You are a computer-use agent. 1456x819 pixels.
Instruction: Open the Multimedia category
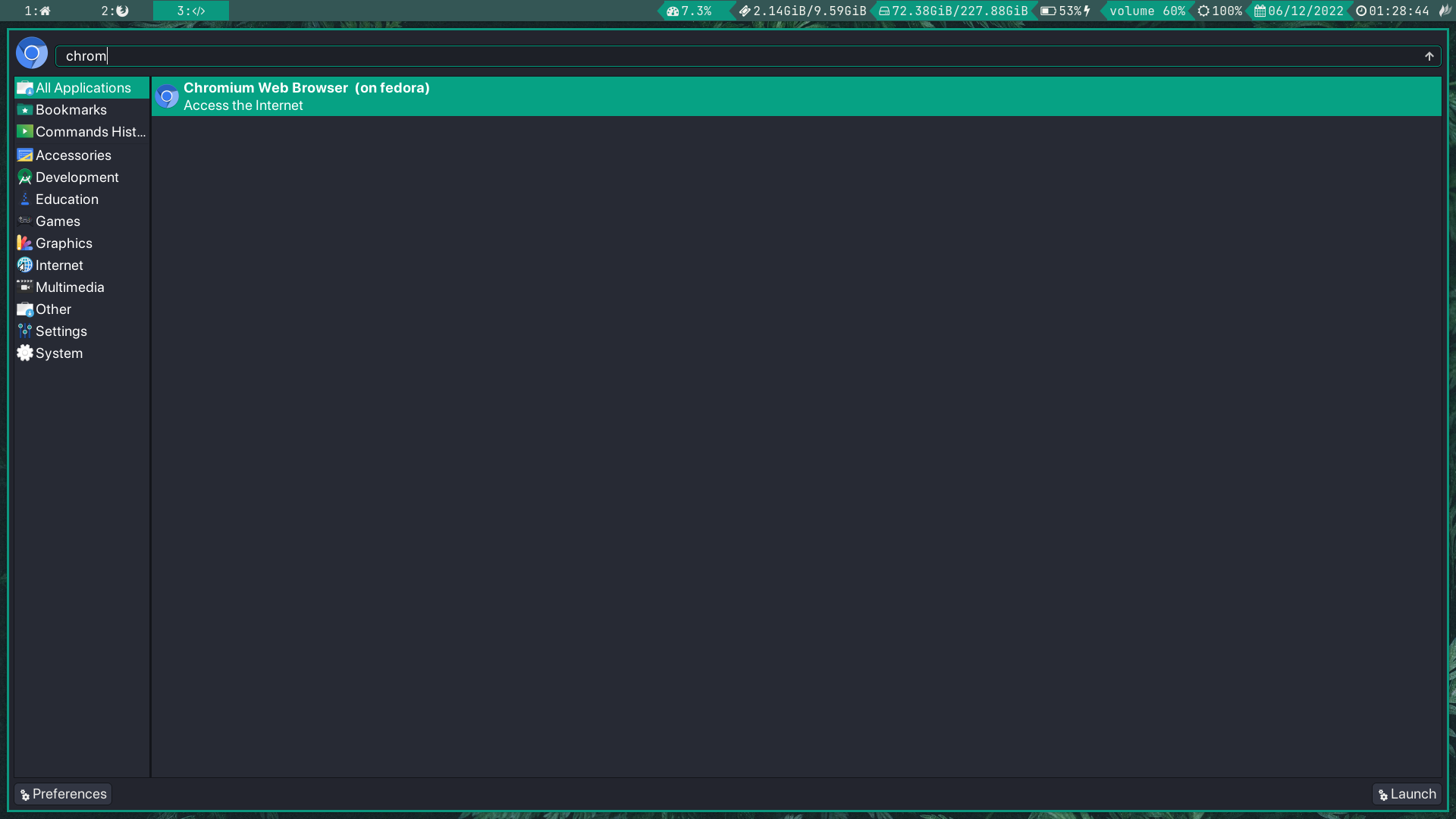click(x=69, y=287)
